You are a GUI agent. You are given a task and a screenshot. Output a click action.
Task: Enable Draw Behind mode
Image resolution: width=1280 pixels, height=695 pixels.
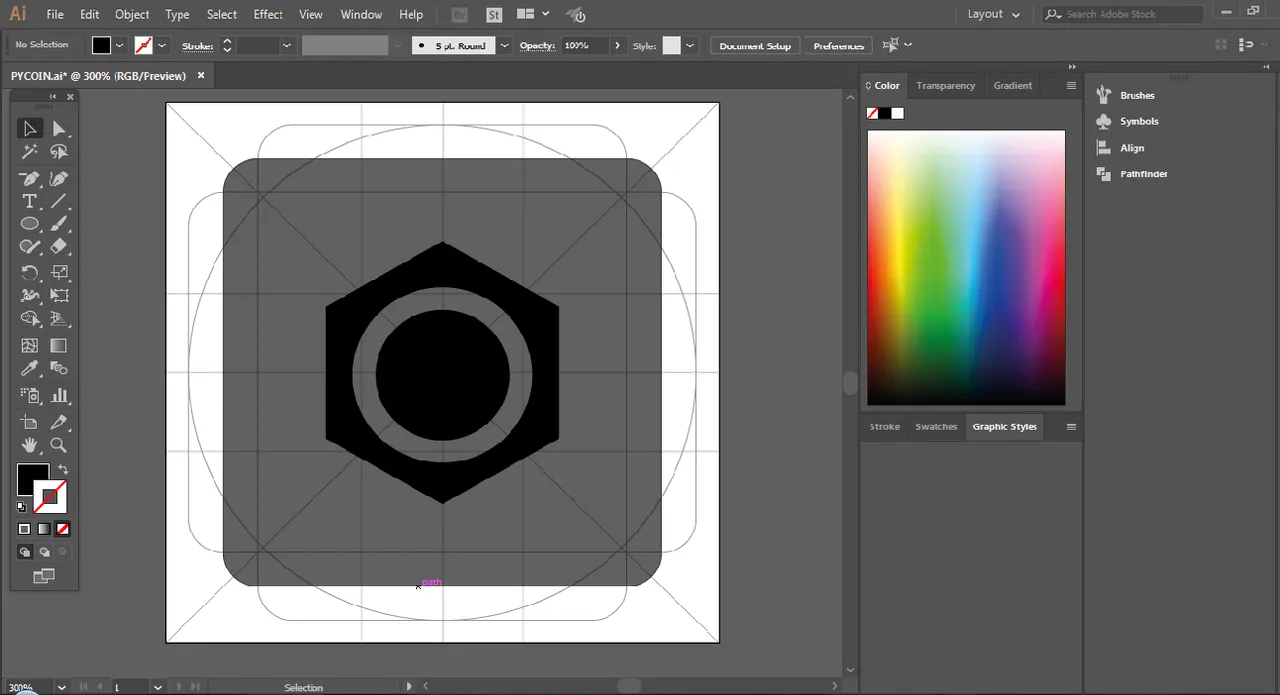[44, 552]
